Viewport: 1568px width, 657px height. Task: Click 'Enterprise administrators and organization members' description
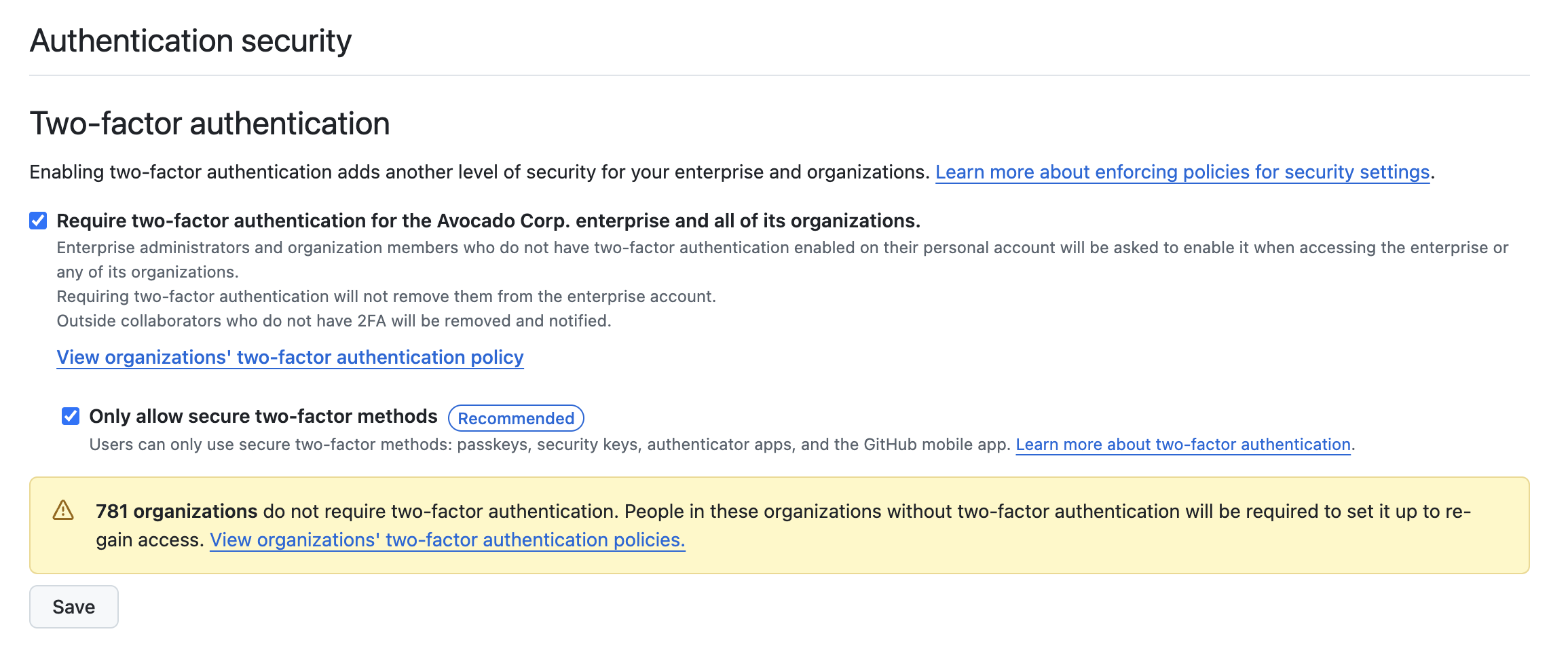(783, 260)
